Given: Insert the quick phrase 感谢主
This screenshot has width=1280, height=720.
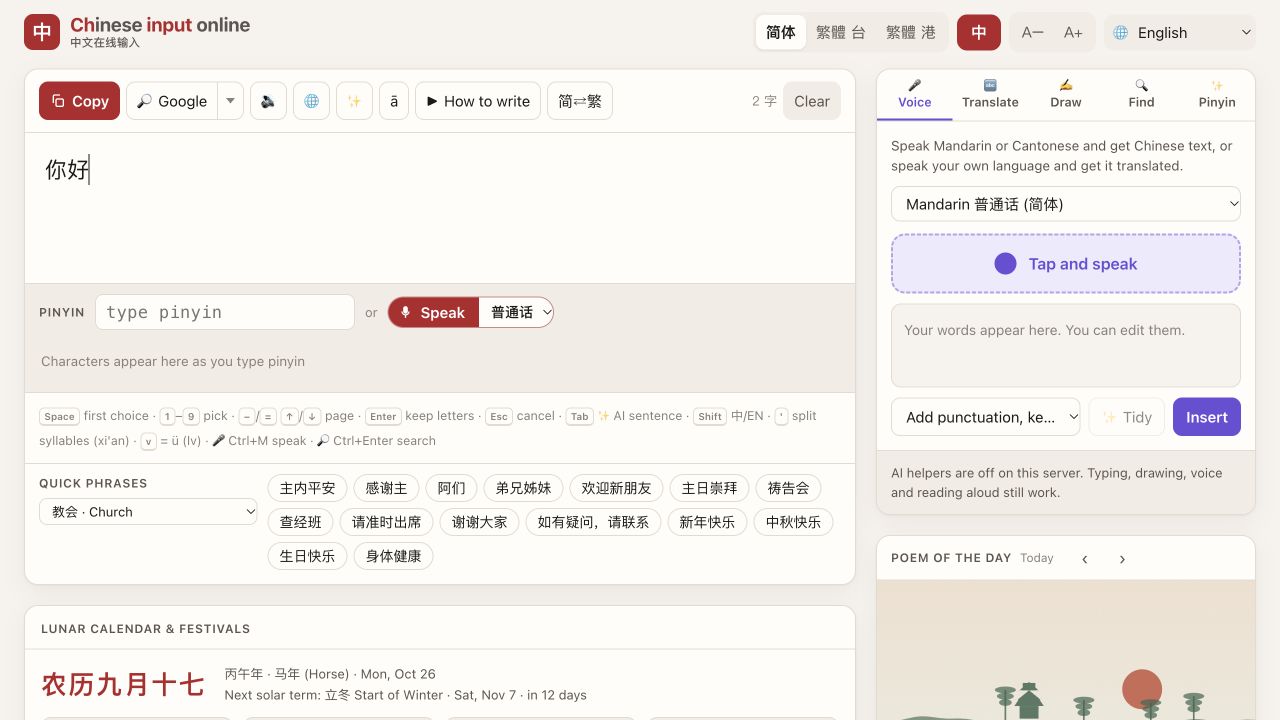Looking at the screenshot, I should pyautogui.click(x=387, y=488).
